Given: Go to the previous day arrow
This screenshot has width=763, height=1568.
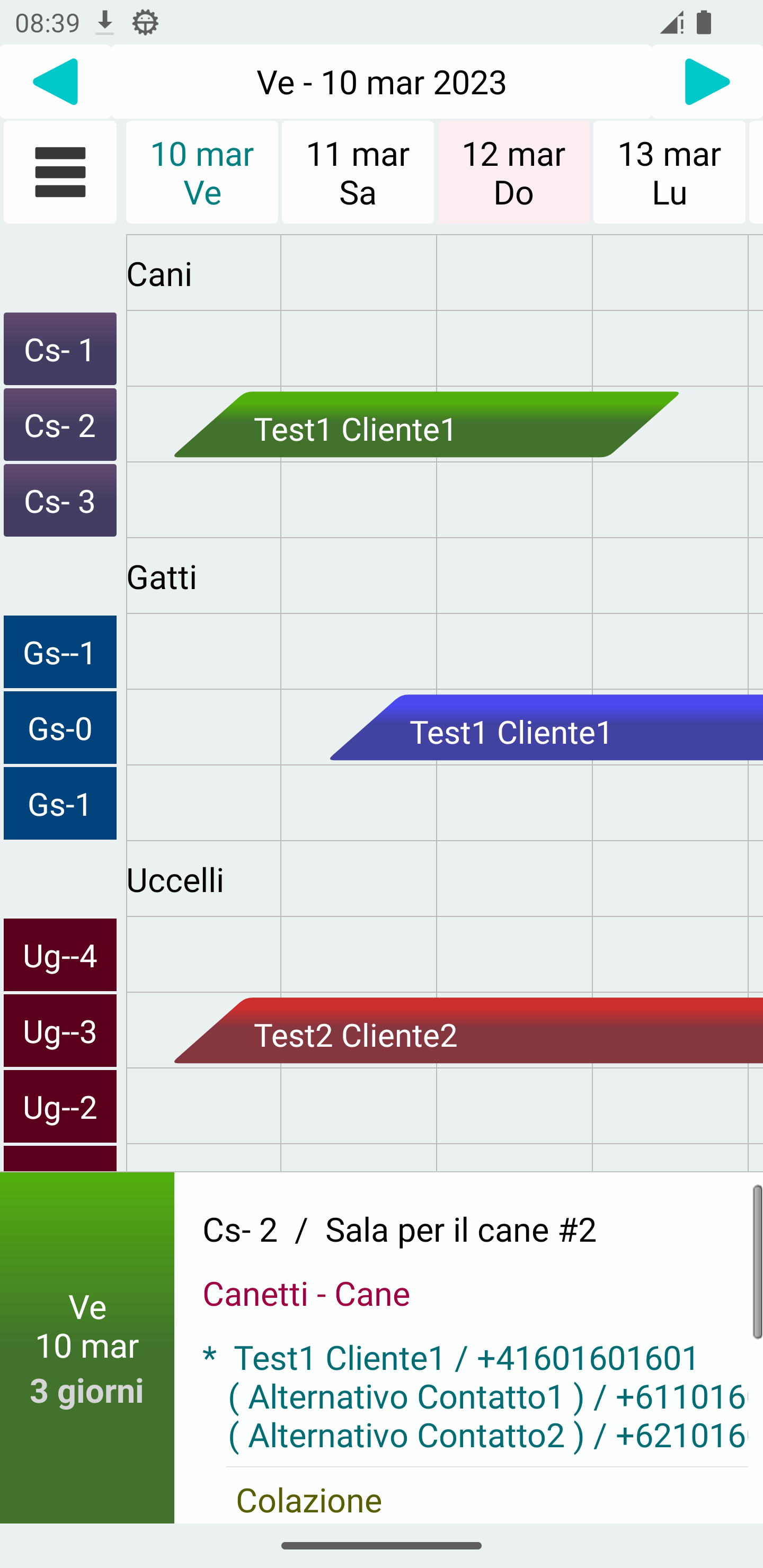Looking at the screenshot, I should (56, 82).
